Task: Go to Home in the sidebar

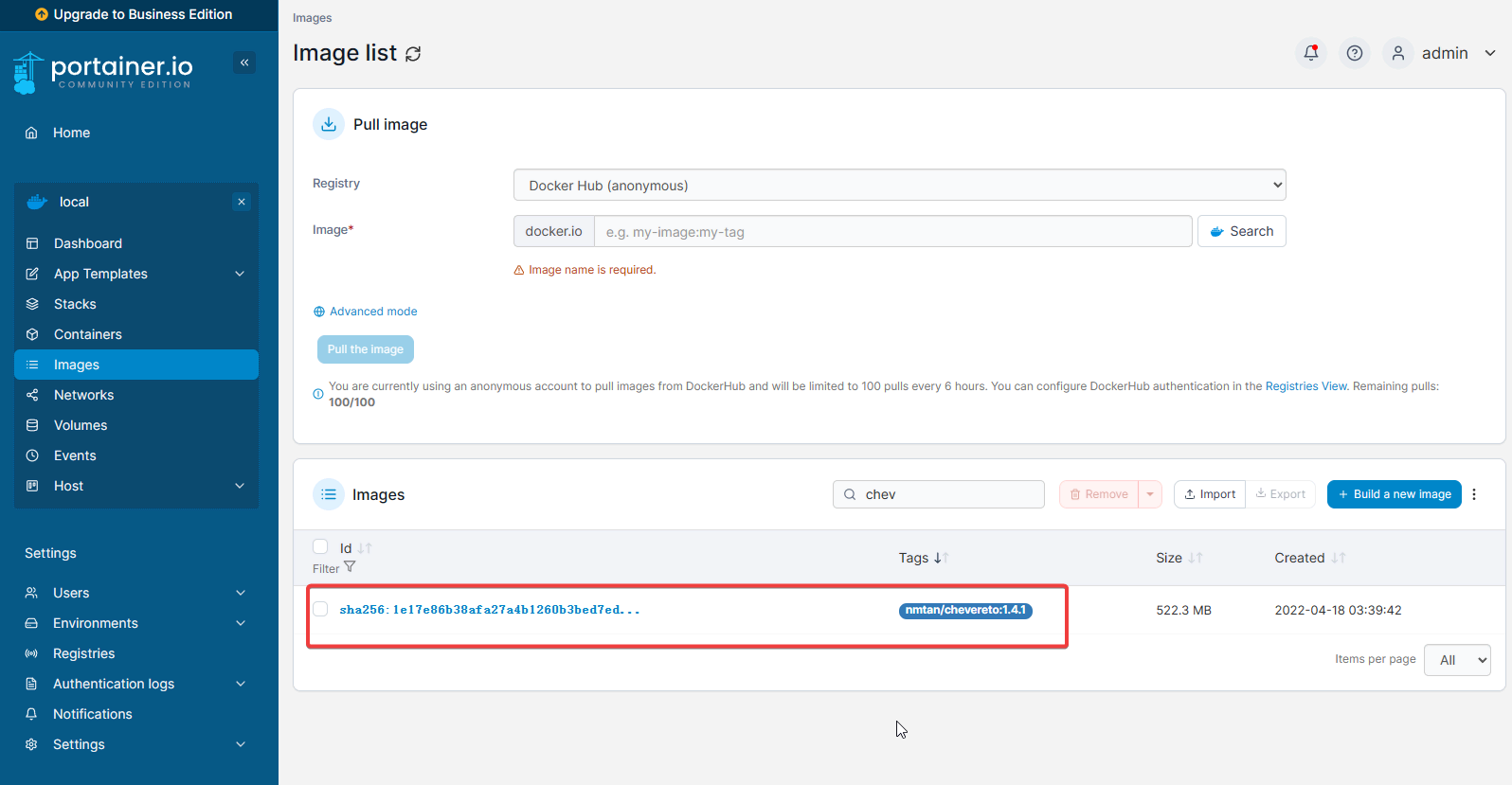Action: point(136,133)
